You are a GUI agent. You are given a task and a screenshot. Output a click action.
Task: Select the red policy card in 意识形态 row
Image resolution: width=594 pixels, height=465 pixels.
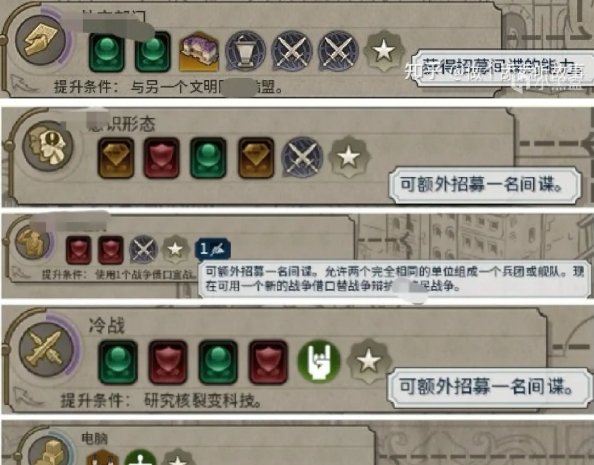click(161, 158)
